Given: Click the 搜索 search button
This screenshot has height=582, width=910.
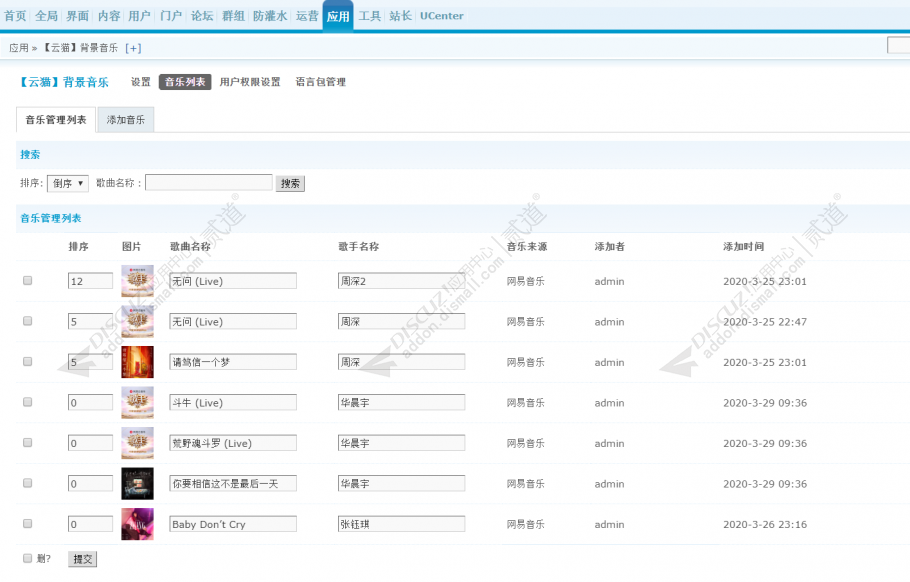Looking at the screenshot, I should pos(290,183).
